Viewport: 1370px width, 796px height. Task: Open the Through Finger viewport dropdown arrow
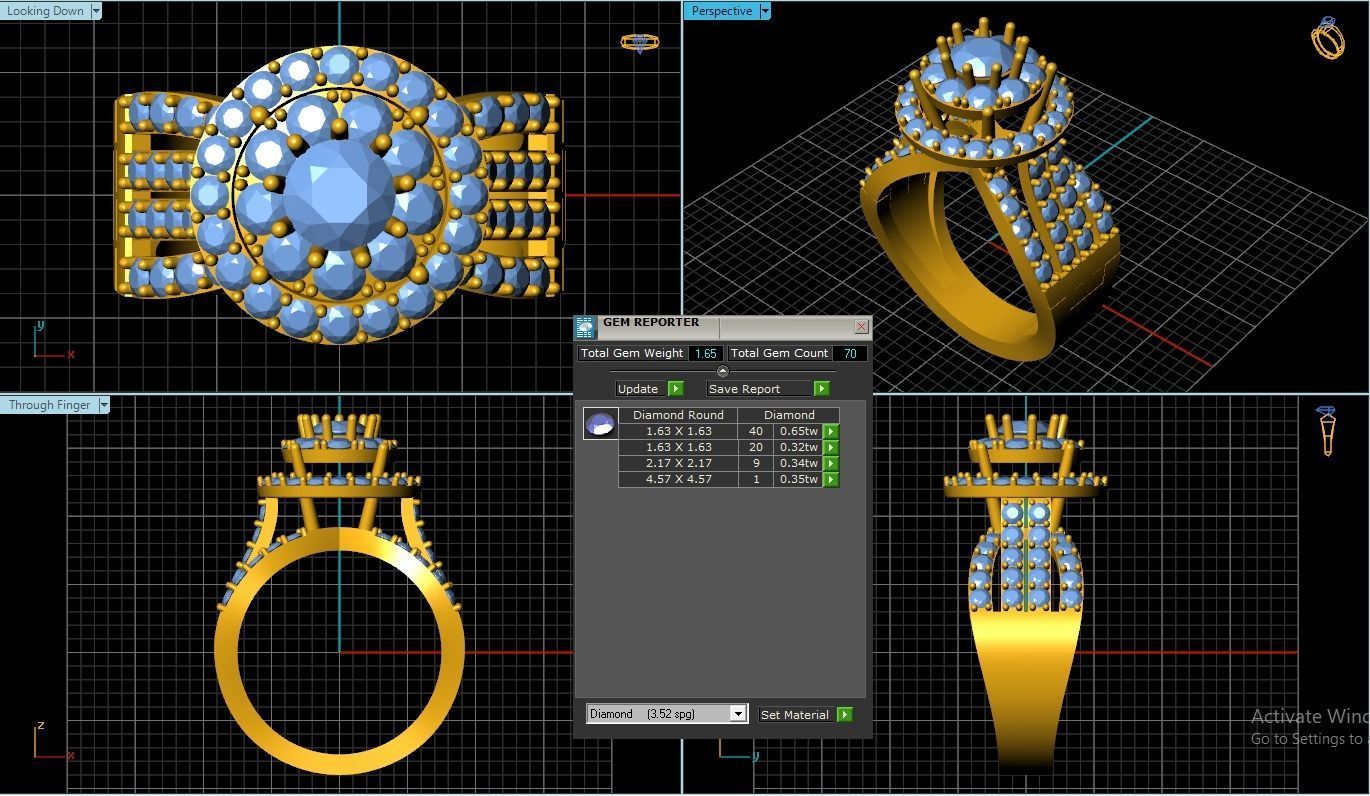pyautogui.click(x=104, y=405)
